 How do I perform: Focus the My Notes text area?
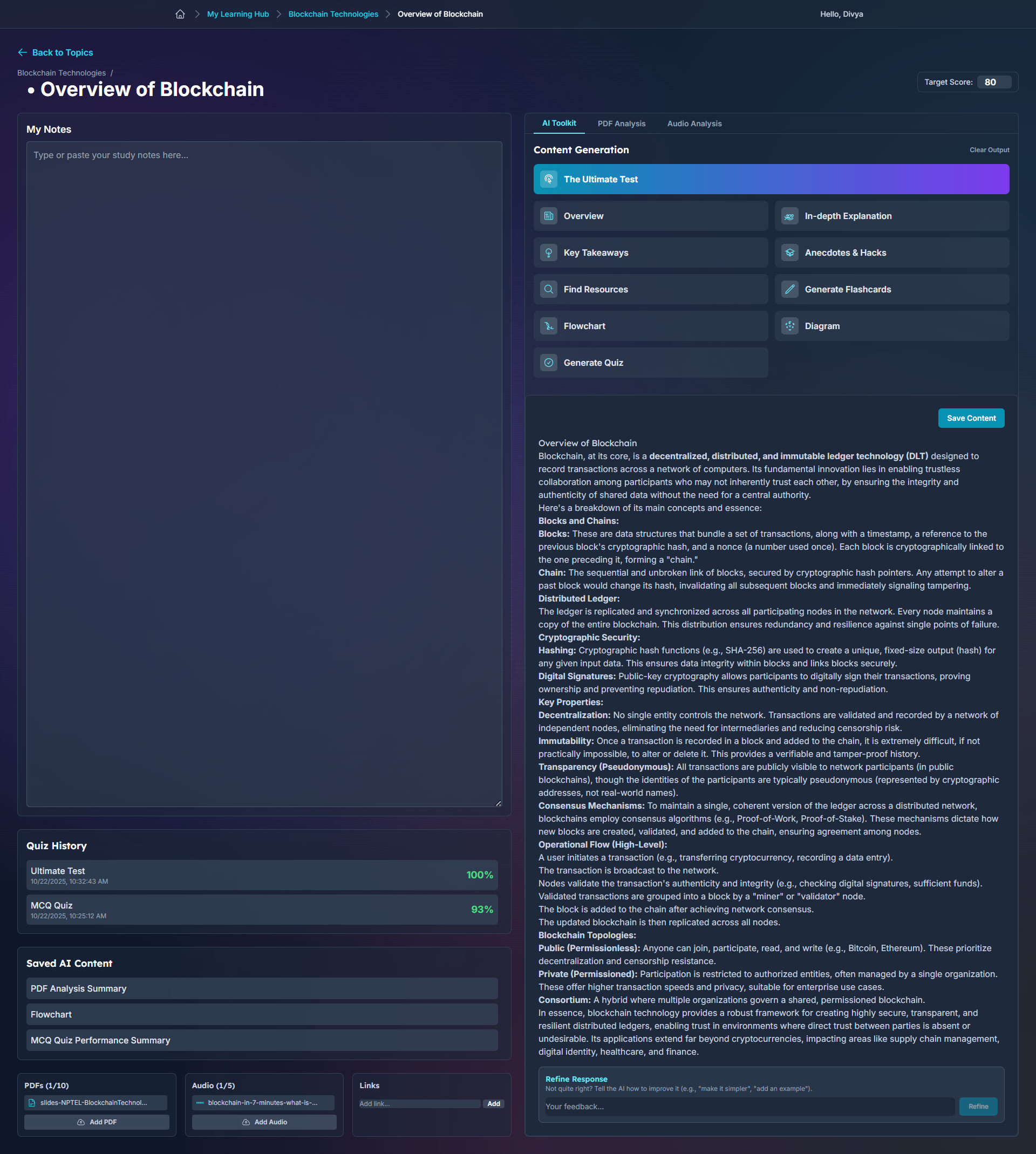click(264, 474)
